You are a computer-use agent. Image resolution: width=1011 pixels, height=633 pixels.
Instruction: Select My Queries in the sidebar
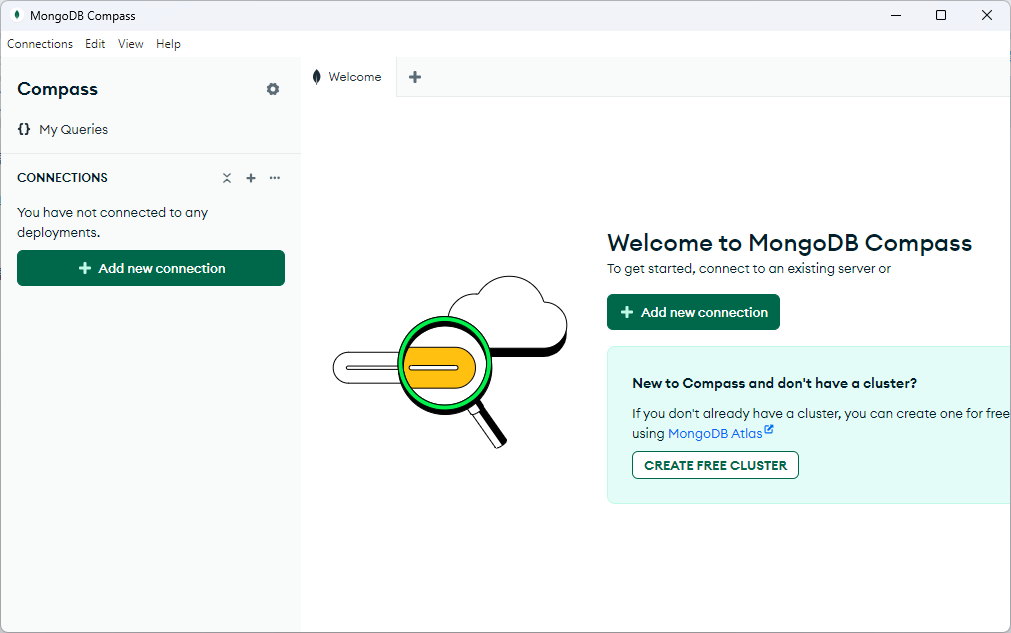75,129
